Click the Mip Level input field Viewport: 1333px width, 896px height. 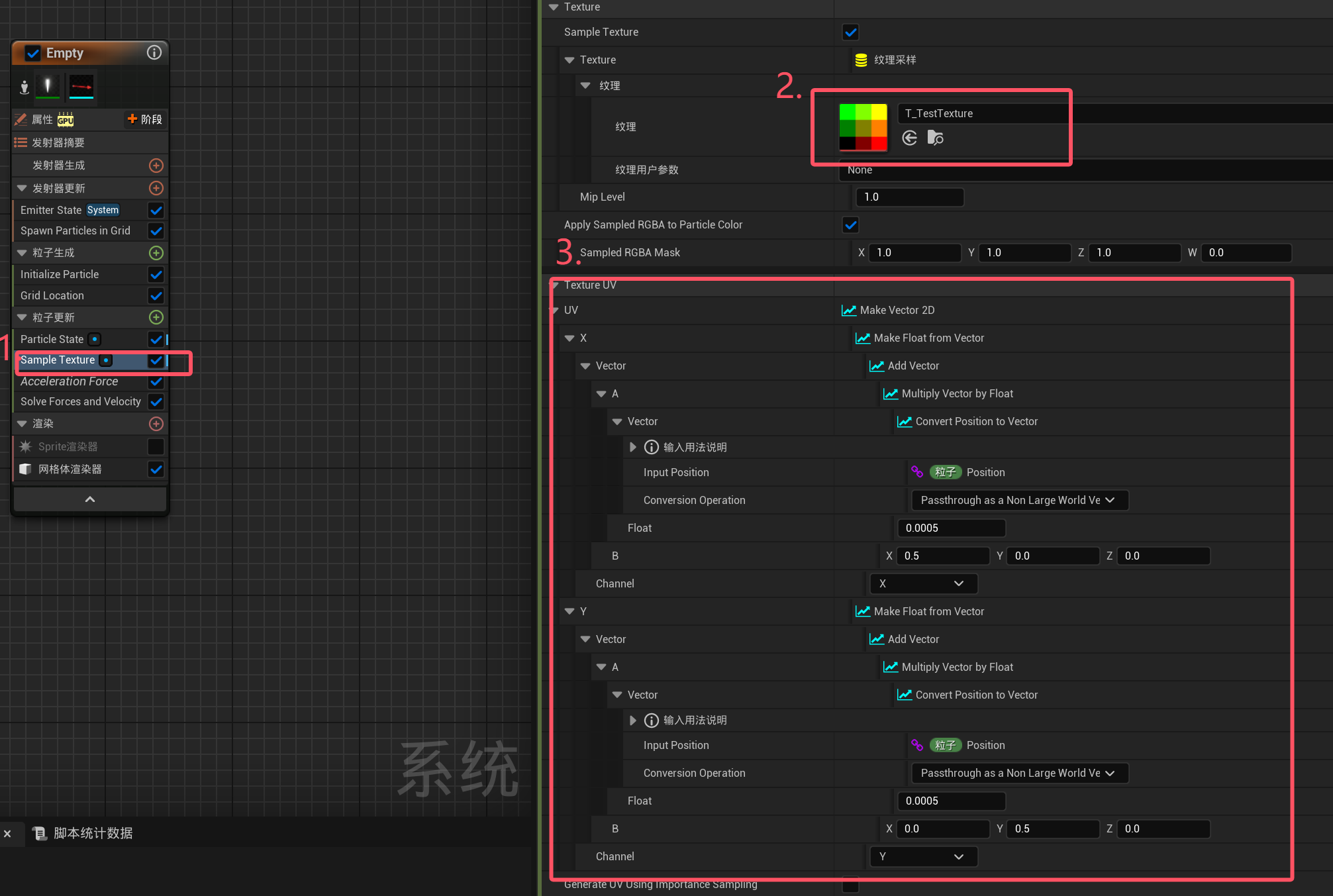909,197
